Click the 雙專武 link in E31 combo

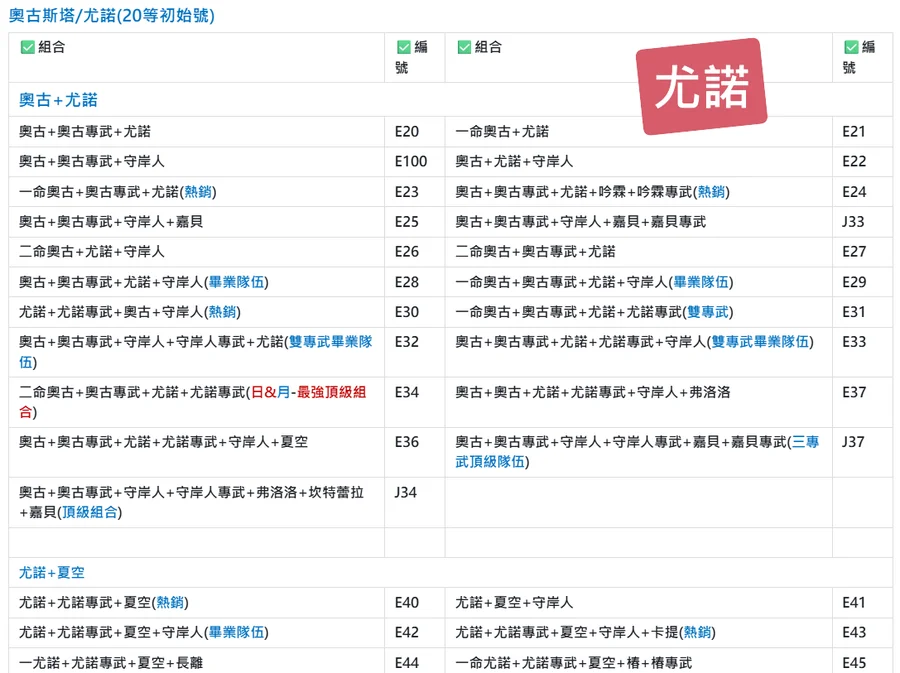tap(716, 312)
